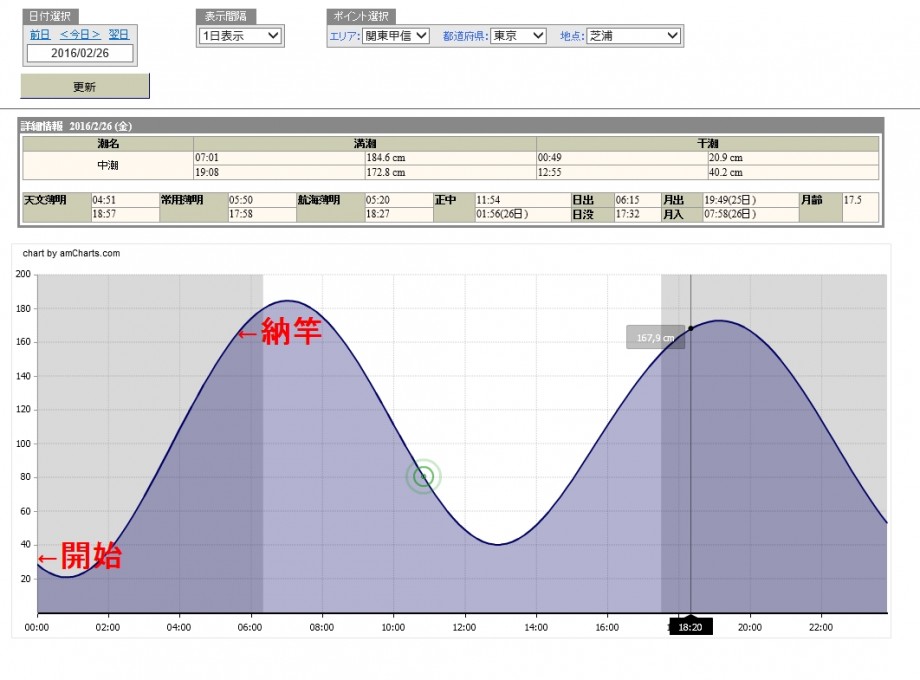
Task: Click the 天文薄明 label cell
Action: (57, 207)
